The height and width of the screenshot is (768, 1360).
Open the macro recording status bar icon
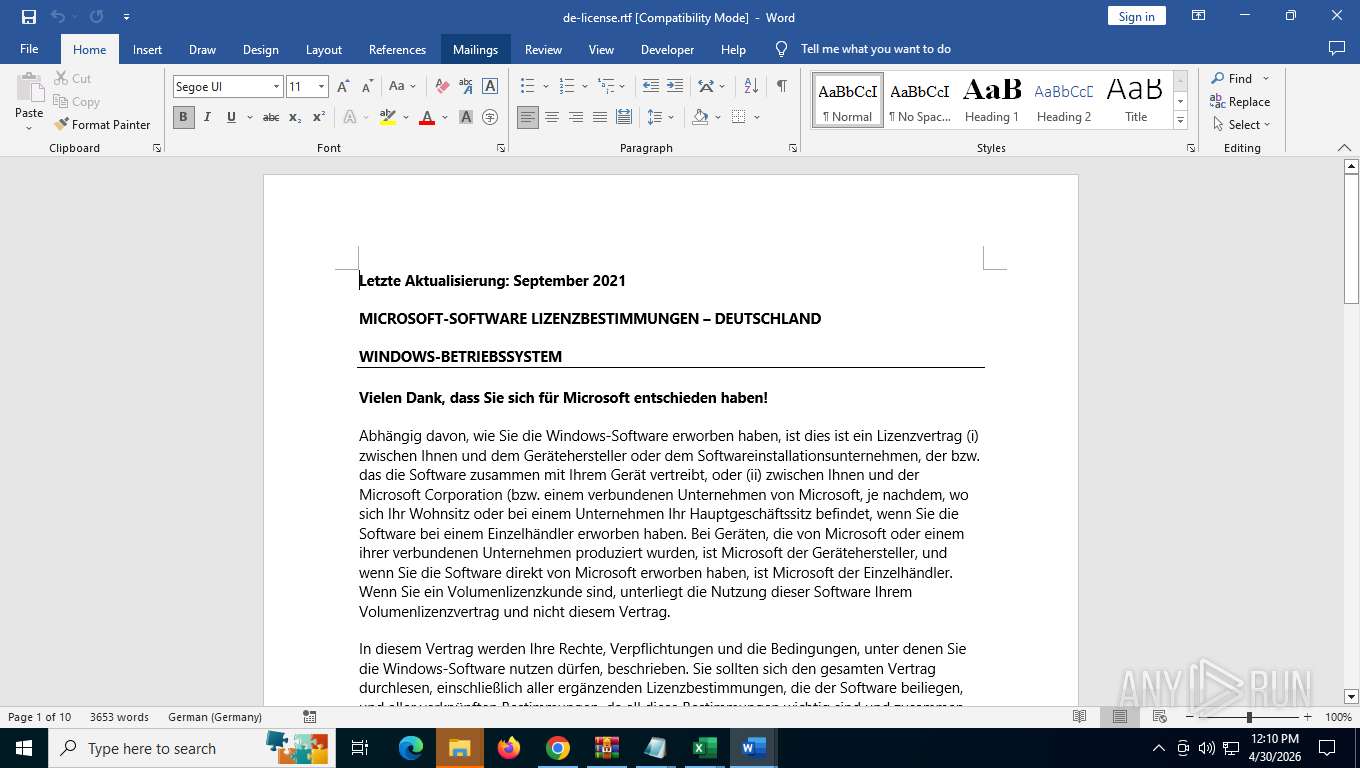310,717
